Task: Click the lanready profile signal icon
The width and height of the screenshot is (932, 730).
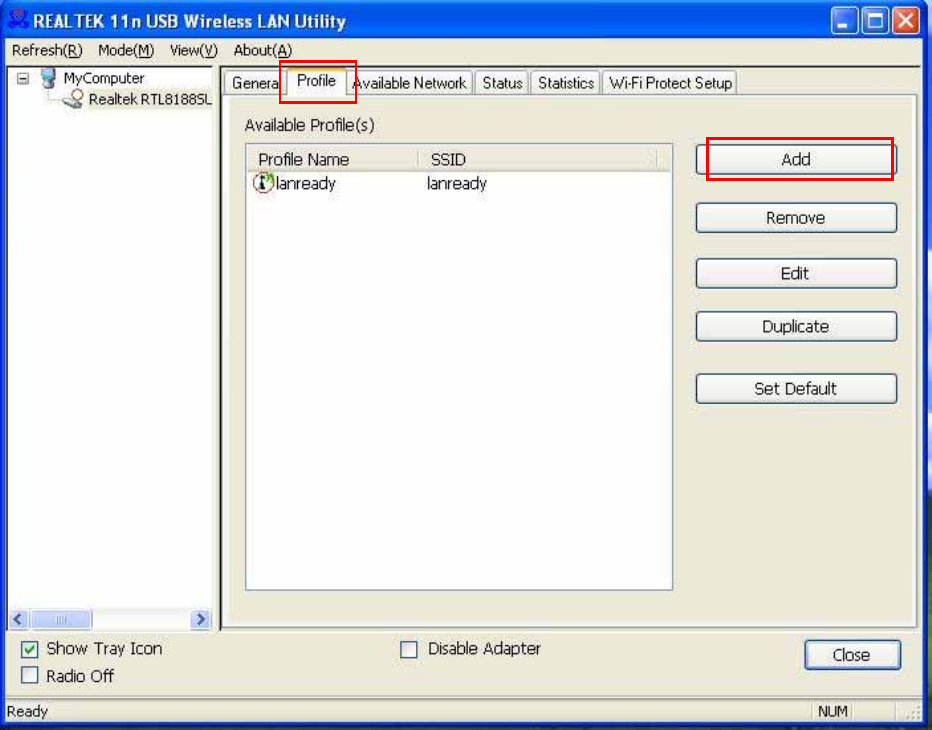Action: (263, 183)
